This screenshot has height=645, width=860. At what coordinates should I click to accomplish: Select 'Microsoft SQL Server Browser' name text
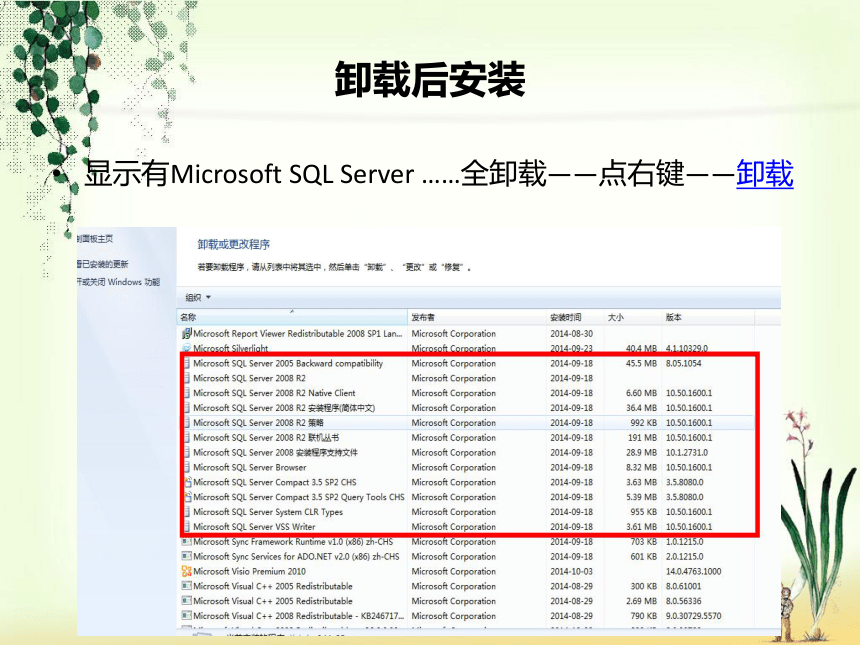(x=250, y=467)
